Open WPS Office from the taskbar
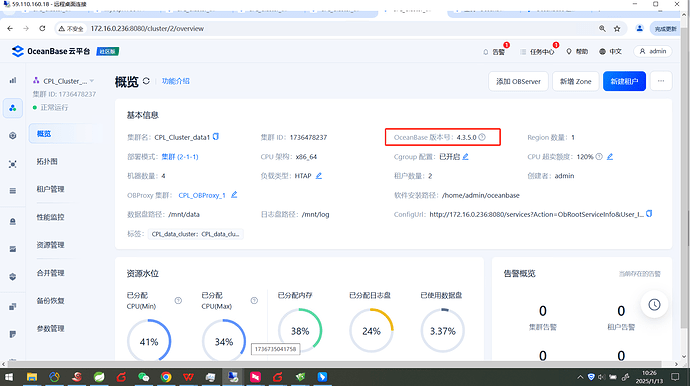Viewport: 690px width, 386px height. 188,377
